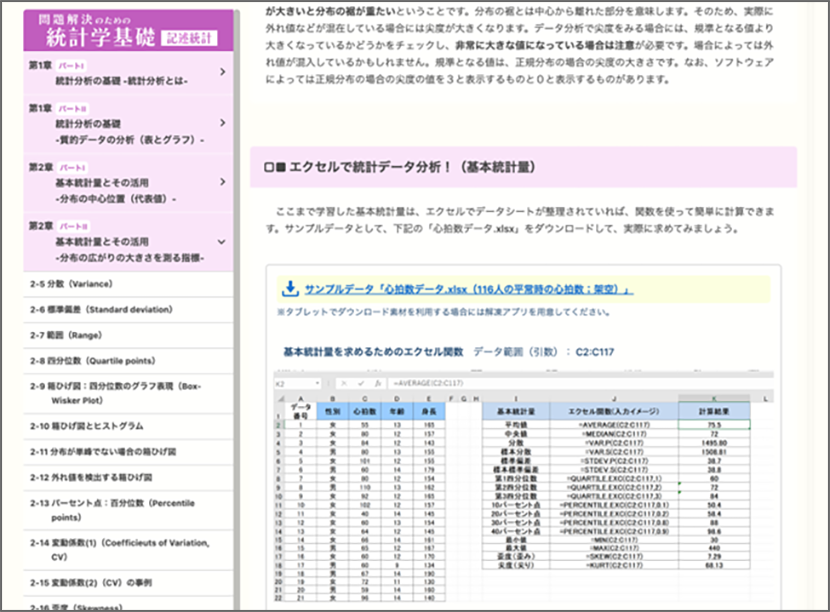Select the 最大値 row label cell
Screen dimensions: 830x612
516,548
